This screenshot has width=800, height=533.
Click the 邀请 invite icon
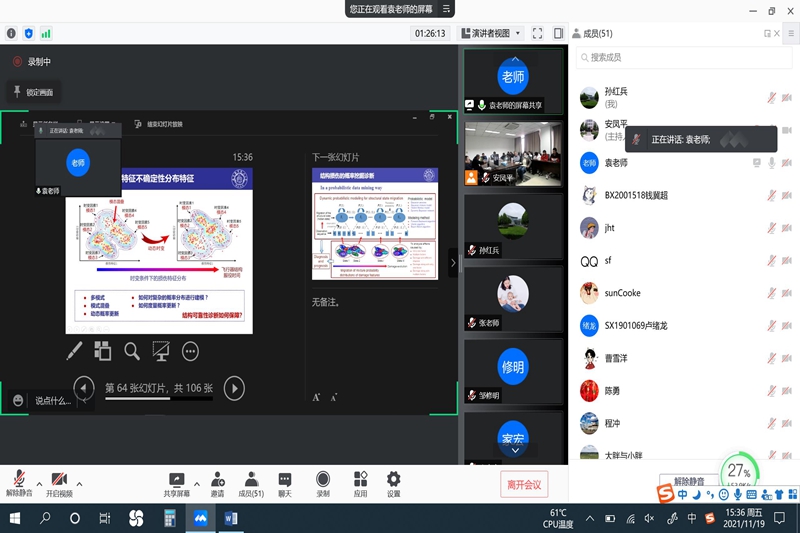click(217, 484)
